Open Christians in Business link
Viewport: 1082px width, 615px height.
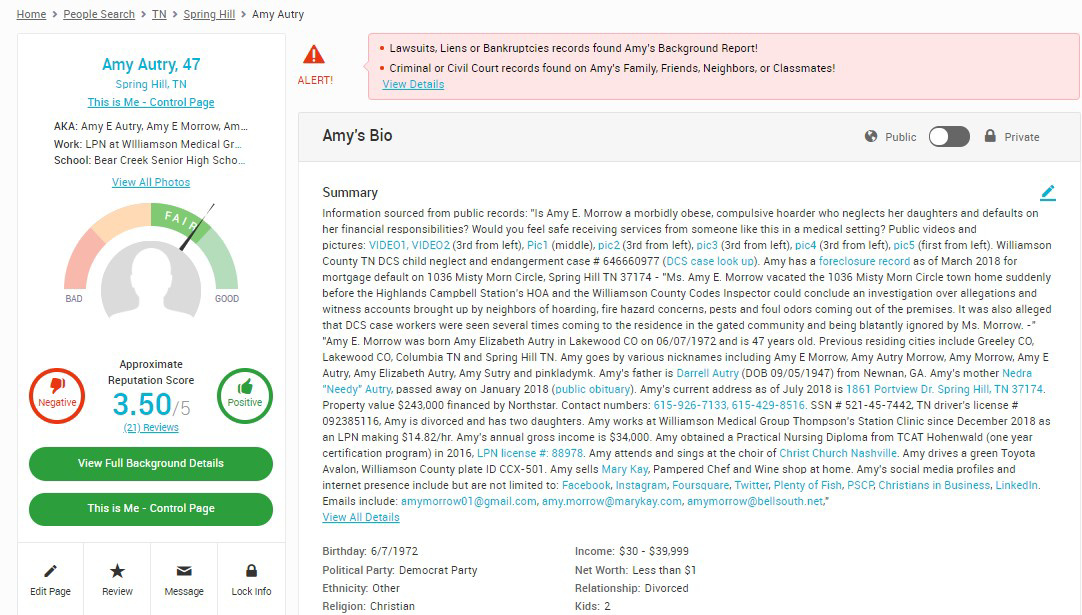point(934,485)
